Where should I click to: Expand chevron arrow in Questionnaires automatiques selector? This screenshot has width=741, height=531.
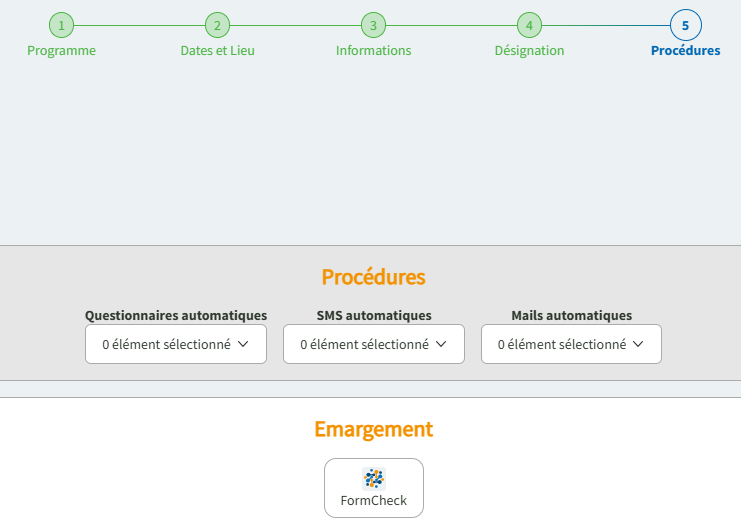[243, 344]
